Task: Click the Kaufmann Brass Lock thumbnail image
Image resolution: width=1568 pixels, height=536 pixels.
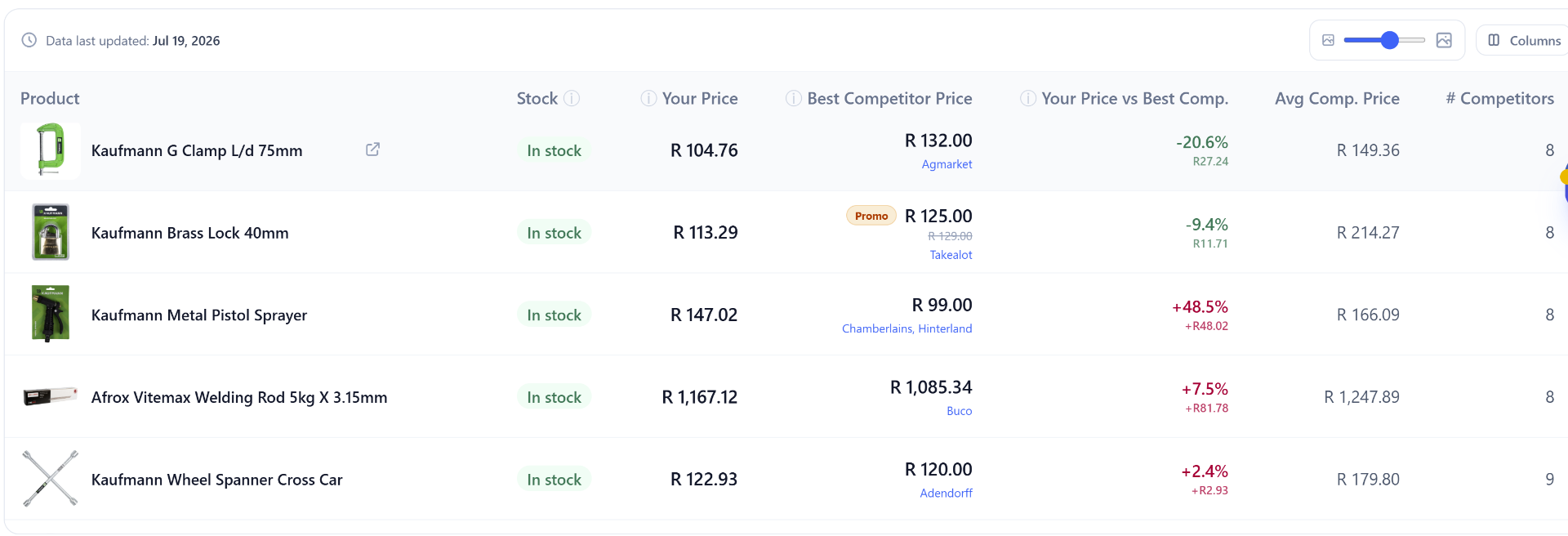Action: click(51, 232)
